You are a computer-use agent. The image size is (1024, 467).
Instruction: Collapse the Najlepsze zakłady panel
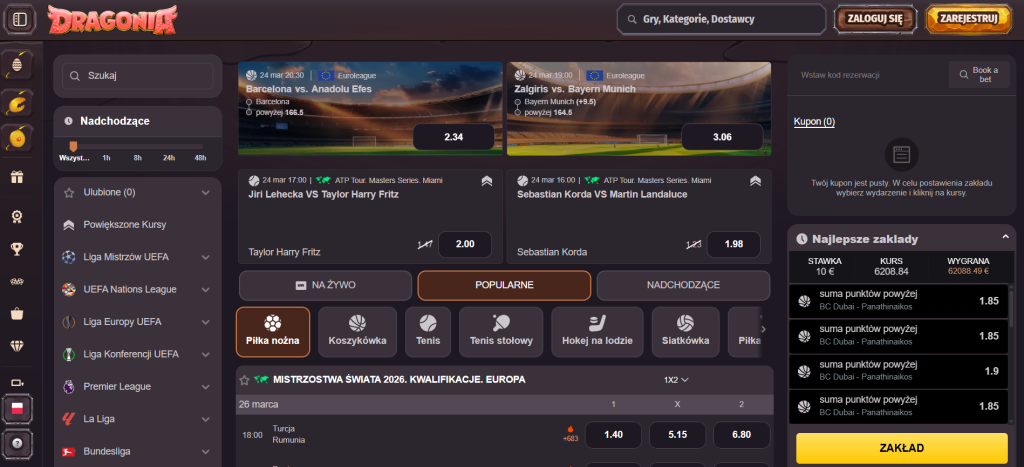point(1006,237)
